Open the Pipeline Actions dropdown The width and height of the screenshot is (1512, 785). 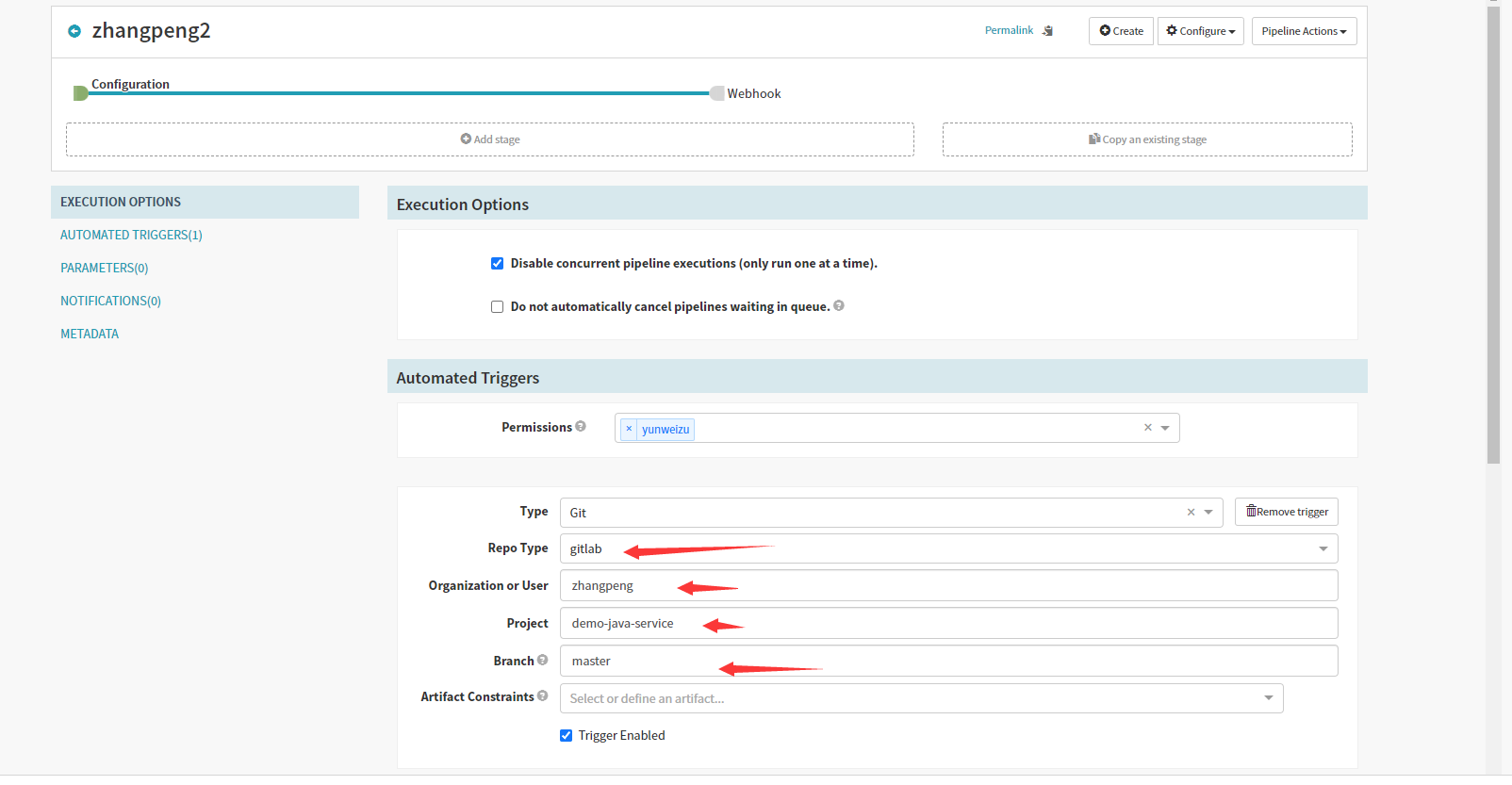coord(1305,31)
